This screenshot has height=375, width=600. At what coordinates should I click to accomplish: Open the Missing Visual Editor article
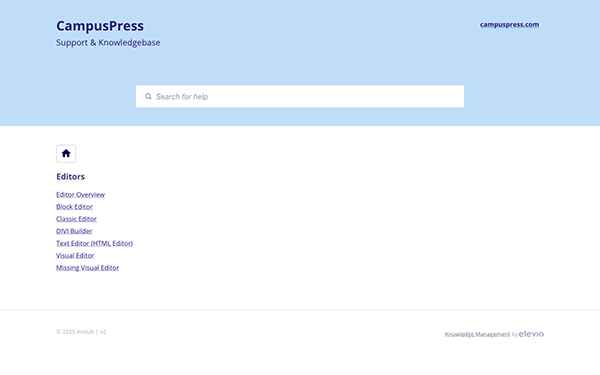87,268
